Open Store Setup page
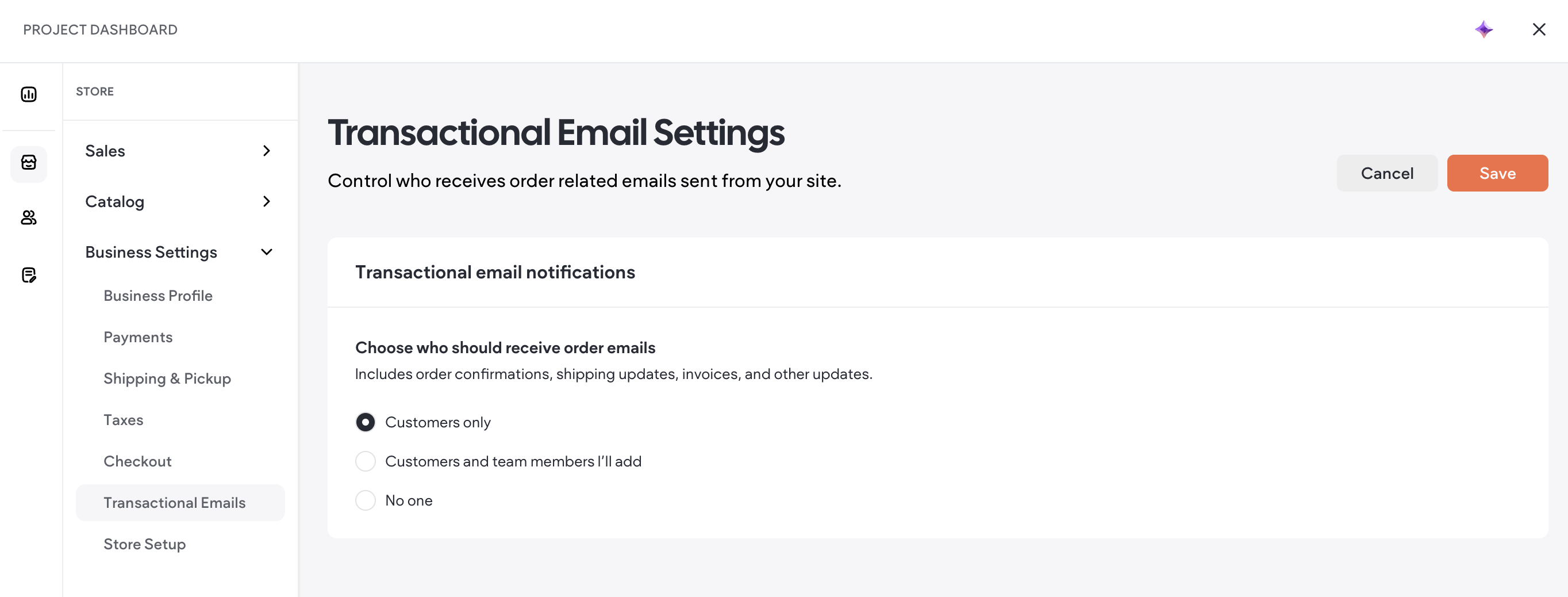1568x597 pixels. coord(144,544)
